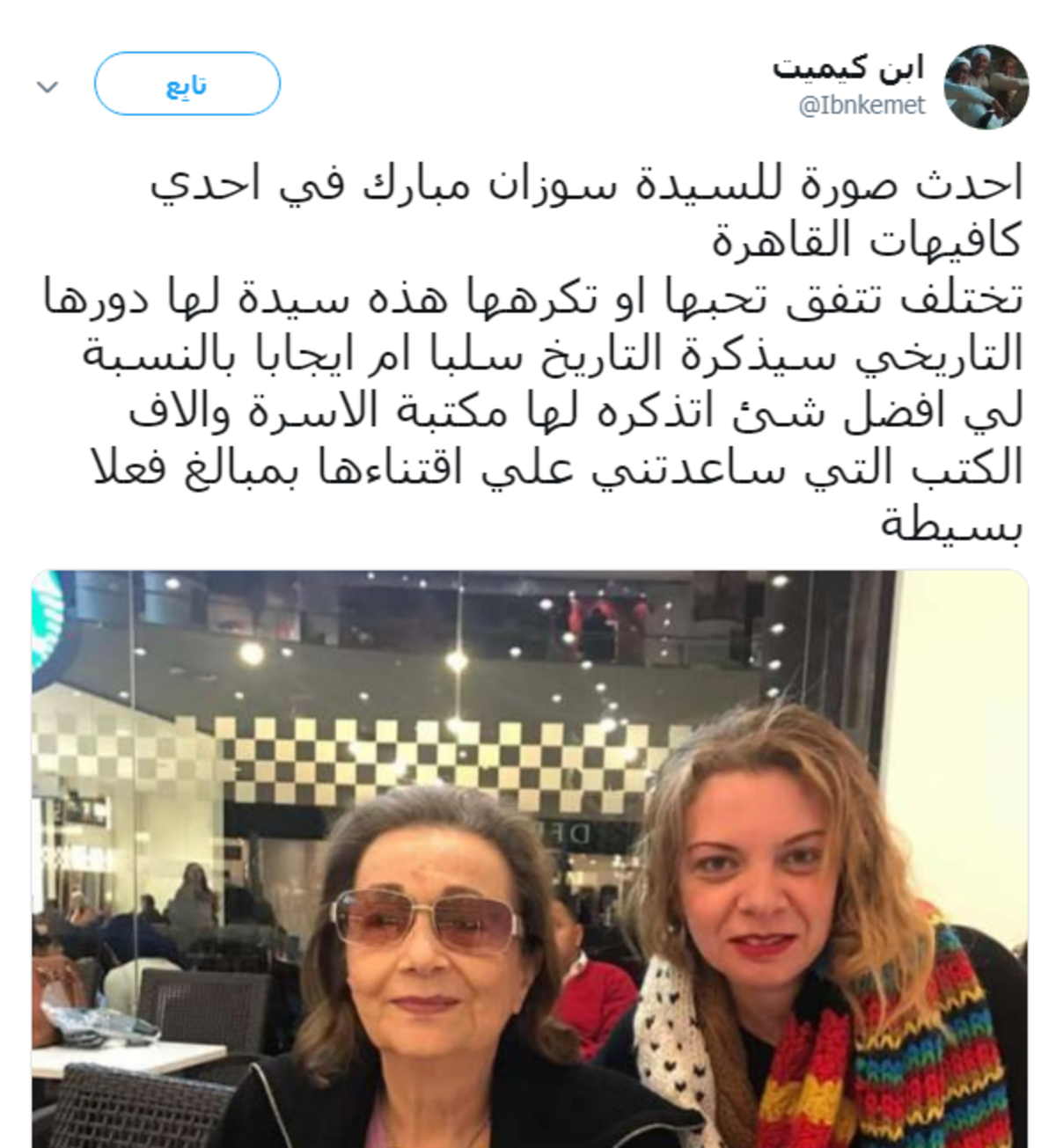Click the green round logo at photo corner
Viewport: 1056px width, 1148px height.
(48, 618)
